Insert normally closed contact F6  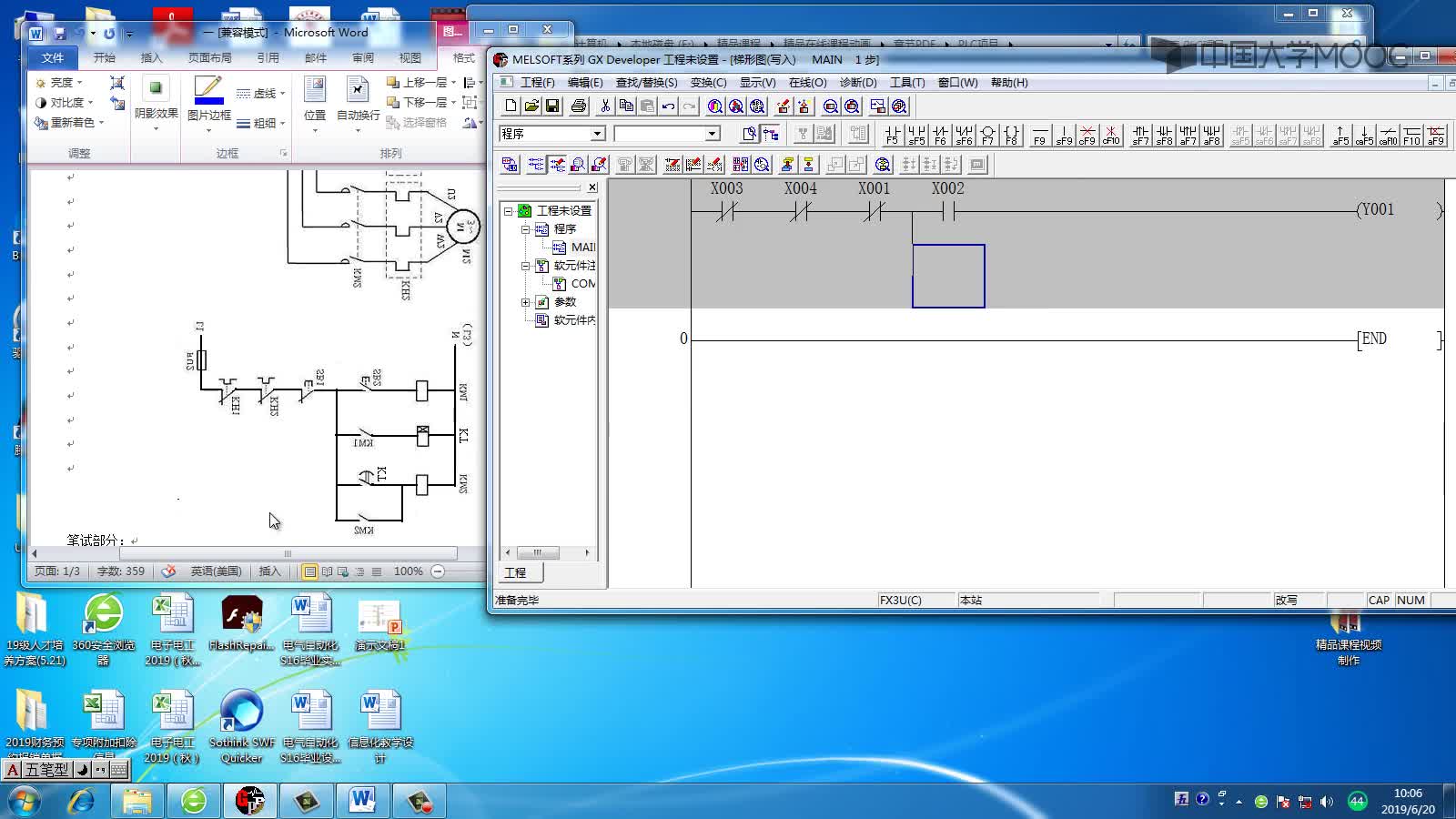pos(940,135)
